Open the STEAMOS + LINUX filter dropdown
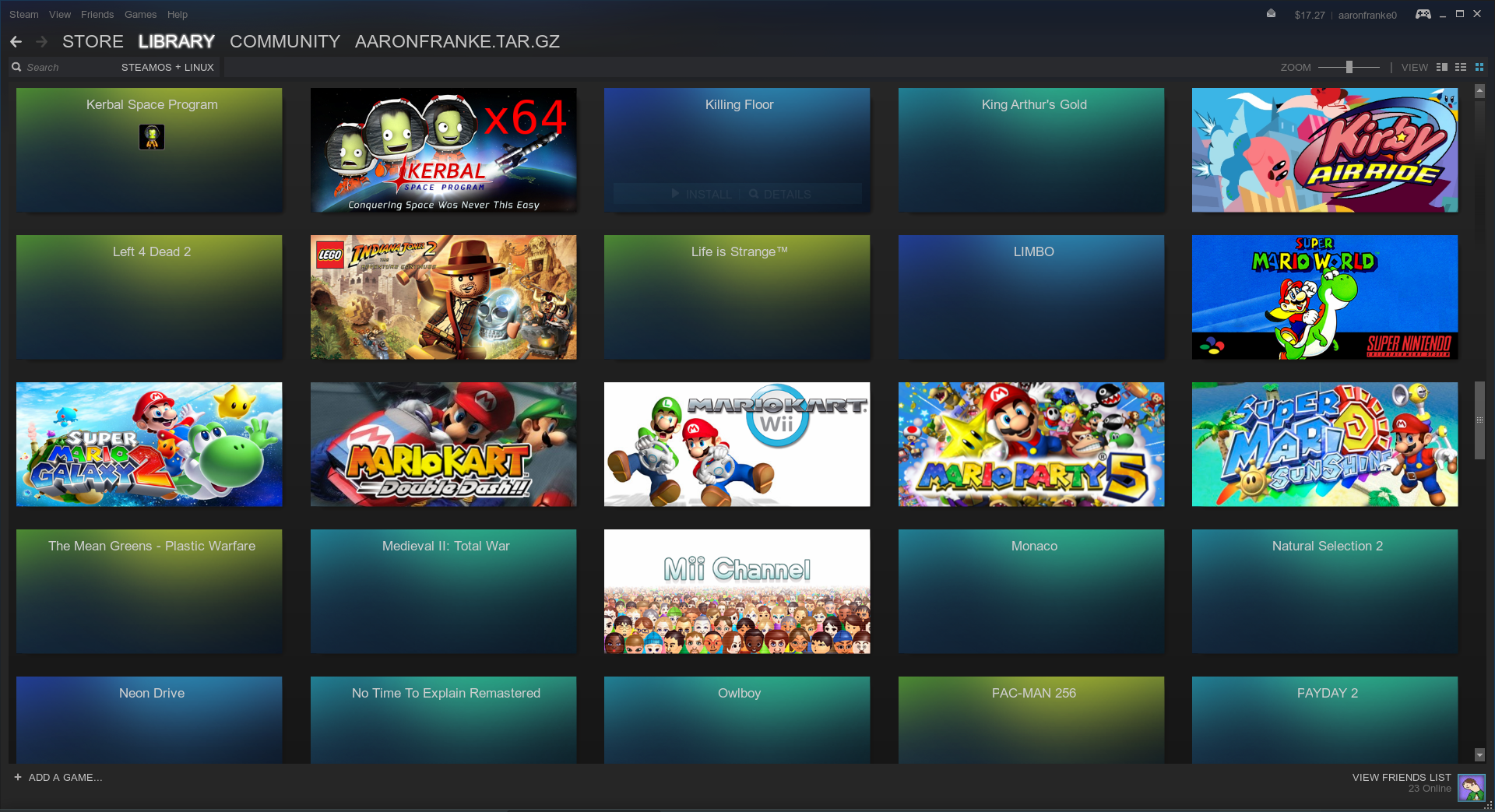This screenshot has width=1495, height=812. click(x=167, y=68)
